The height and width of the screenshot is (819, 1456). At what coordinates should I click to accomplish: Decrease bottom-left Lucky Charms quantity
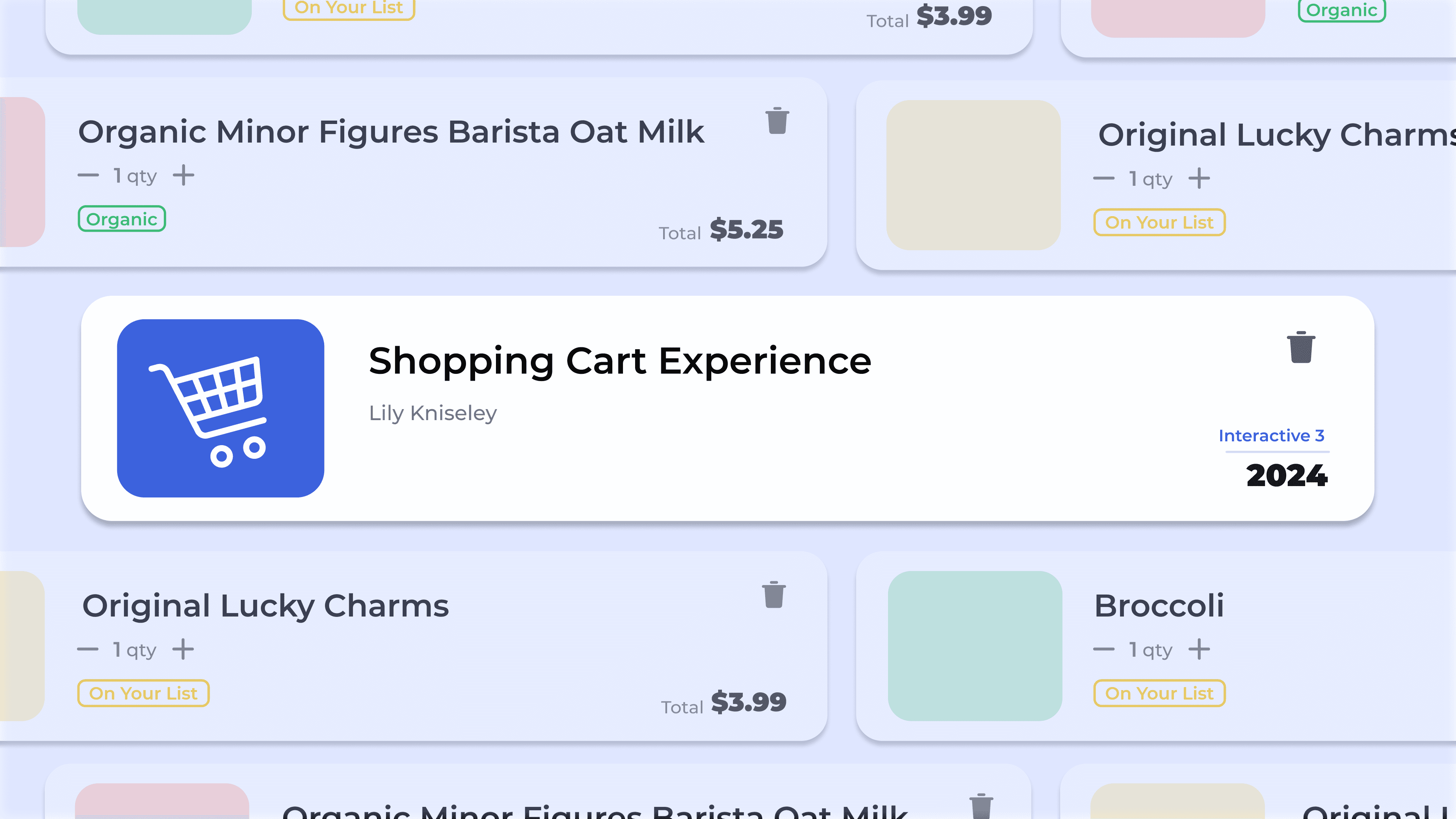[x=88, y=649]
